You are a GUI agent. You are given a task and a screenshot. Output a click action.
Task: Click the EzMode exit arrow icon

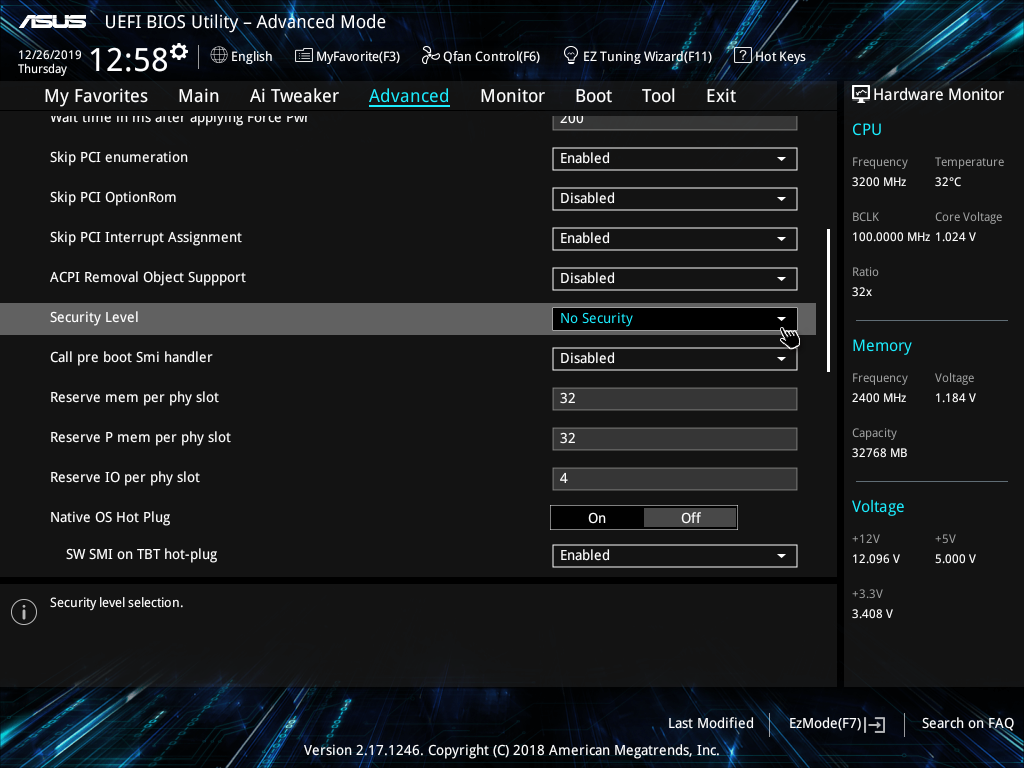point(875,724)
